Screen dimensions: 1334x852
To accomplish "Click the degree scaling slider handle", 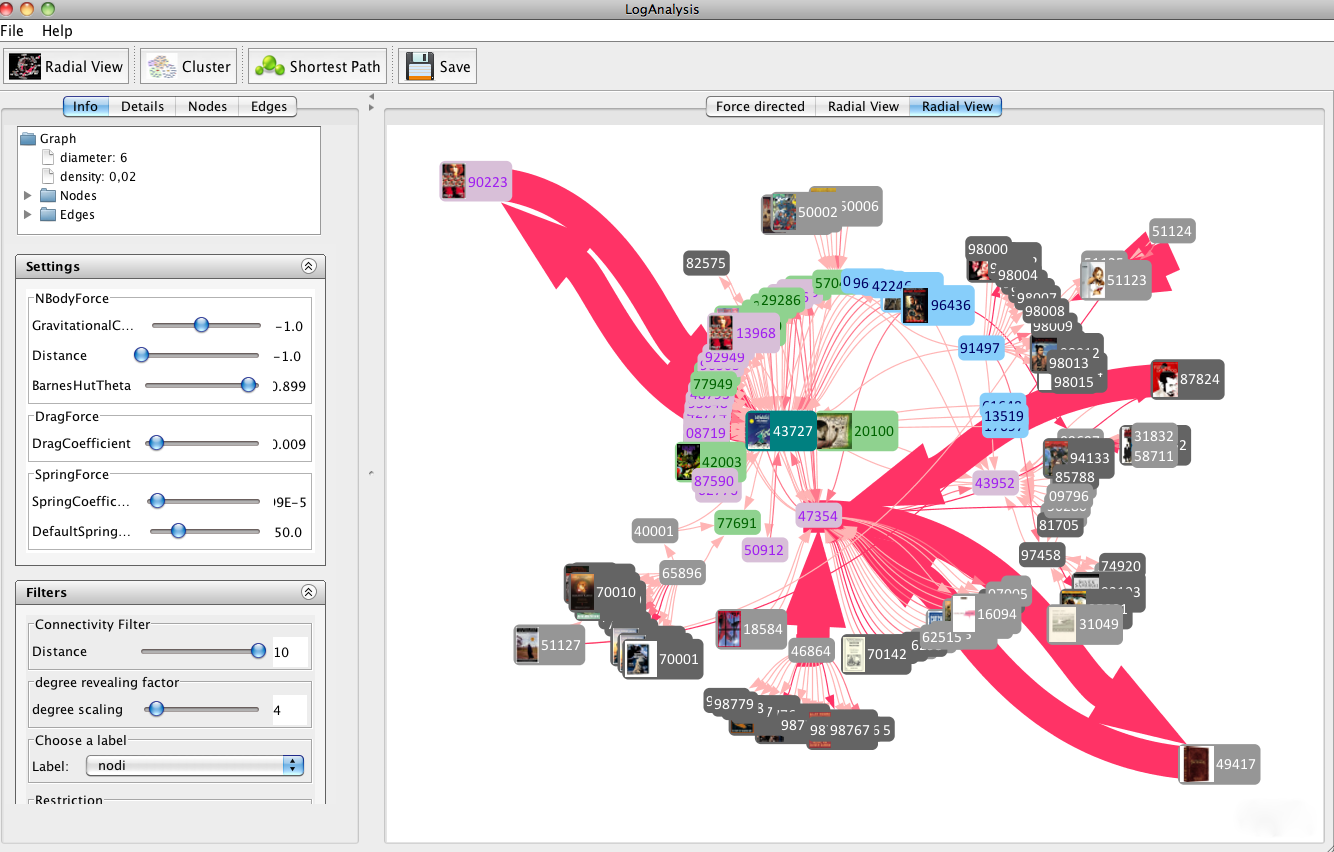I will 155,709.
